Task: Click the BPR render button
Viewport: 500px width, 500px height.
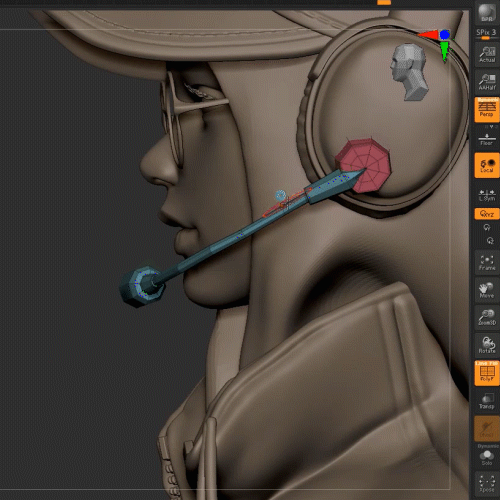Action: [x=487, y=13]
